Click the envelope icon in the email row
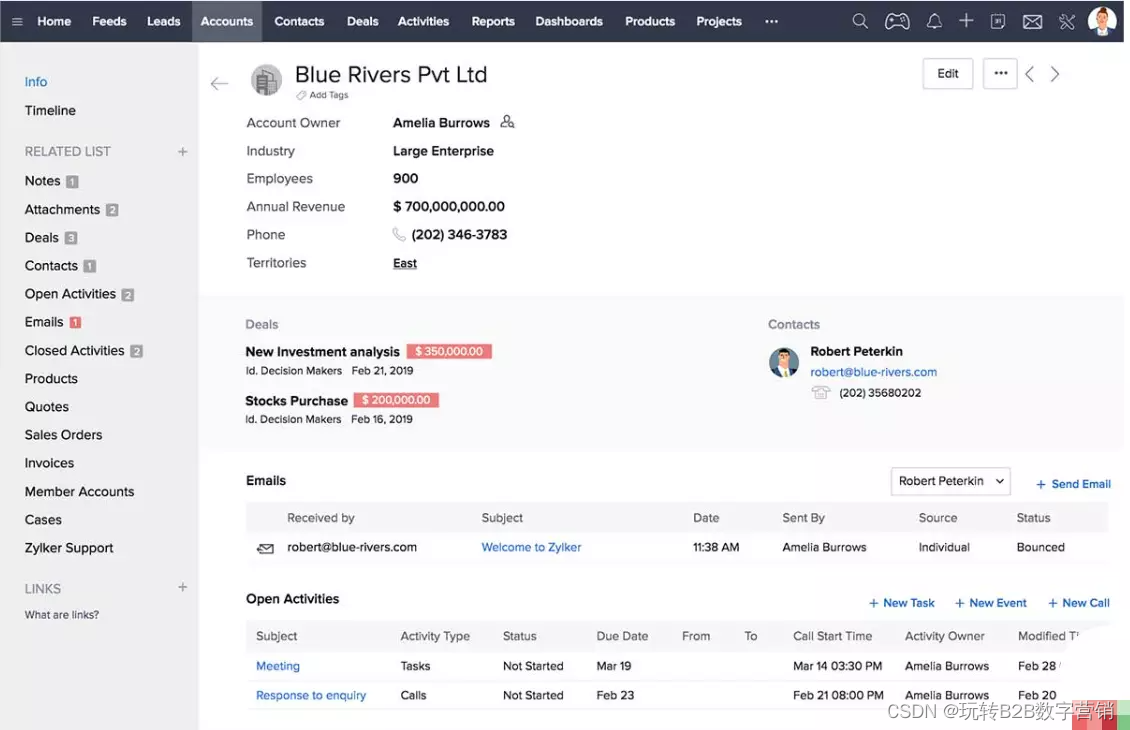The image size is (1130, 730). pos(265,548)
